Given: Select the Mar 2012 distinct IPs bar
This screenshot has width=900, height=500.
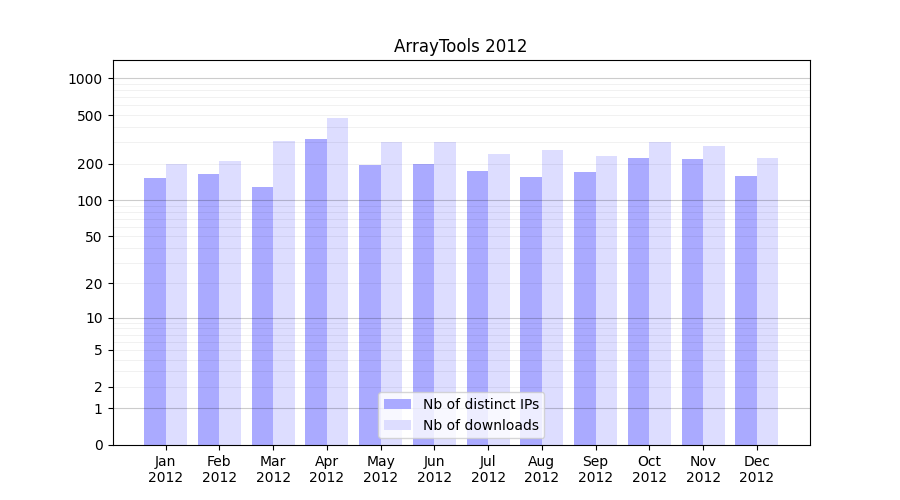Looking at the screenshot, I should 262,316.
